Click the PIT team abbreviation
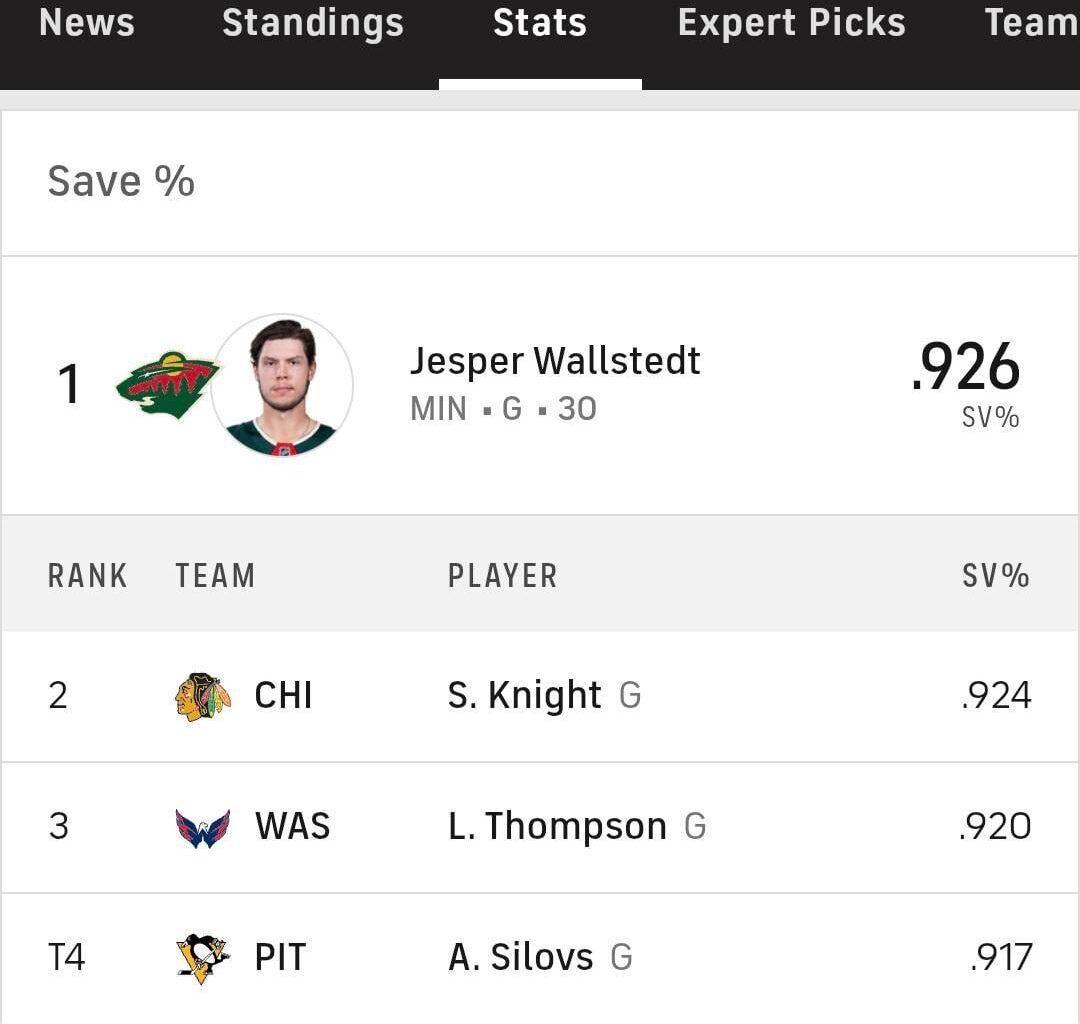 [280, 957]
